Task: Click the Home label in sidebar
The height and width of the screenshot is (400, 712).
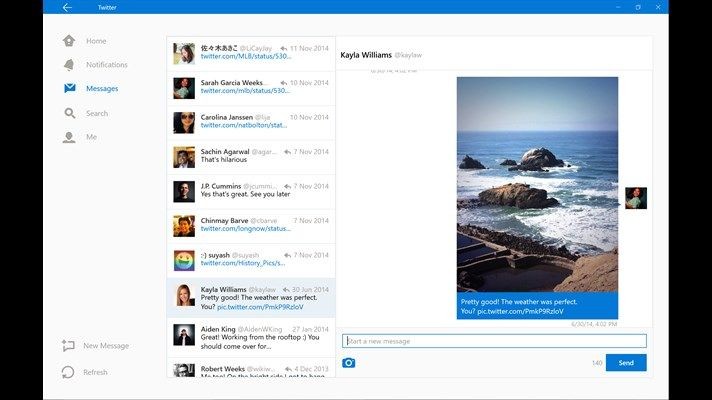Action: (x=96, y=41)
